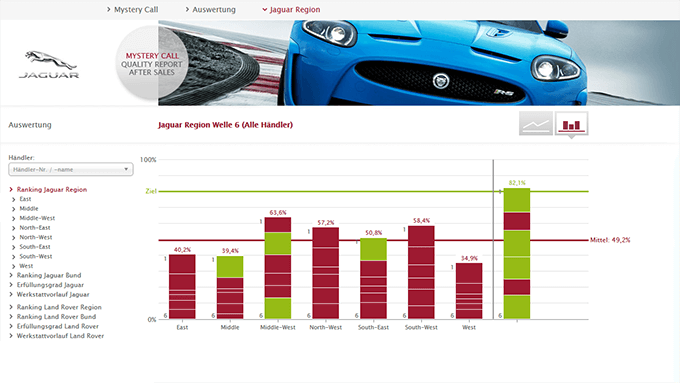The height and width of the screenshot is (383, 680).
Task: Switch to line chart view icon
Action: click(x=536, y=124)
